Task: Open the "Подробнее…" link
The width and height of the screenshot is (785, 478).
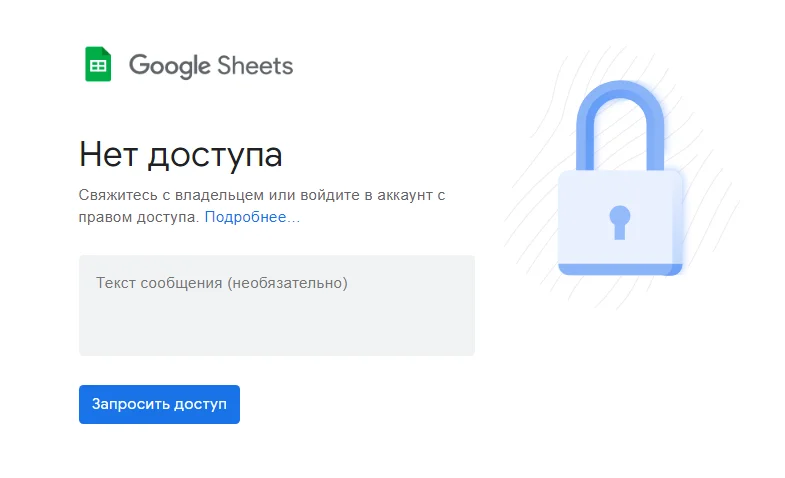Action: click(252, 217)
